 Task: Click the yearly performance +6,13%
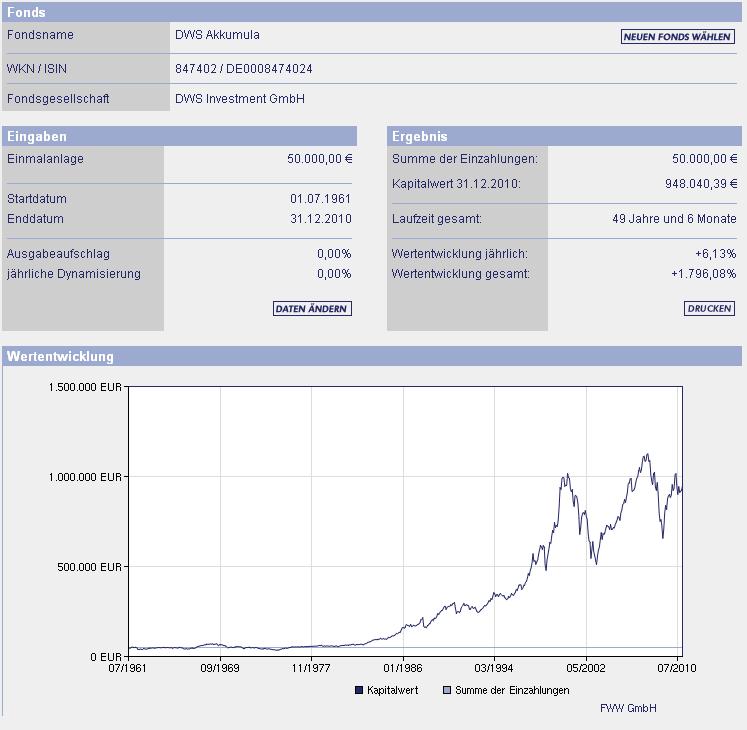pyautogui.click(x=716, y=253)
